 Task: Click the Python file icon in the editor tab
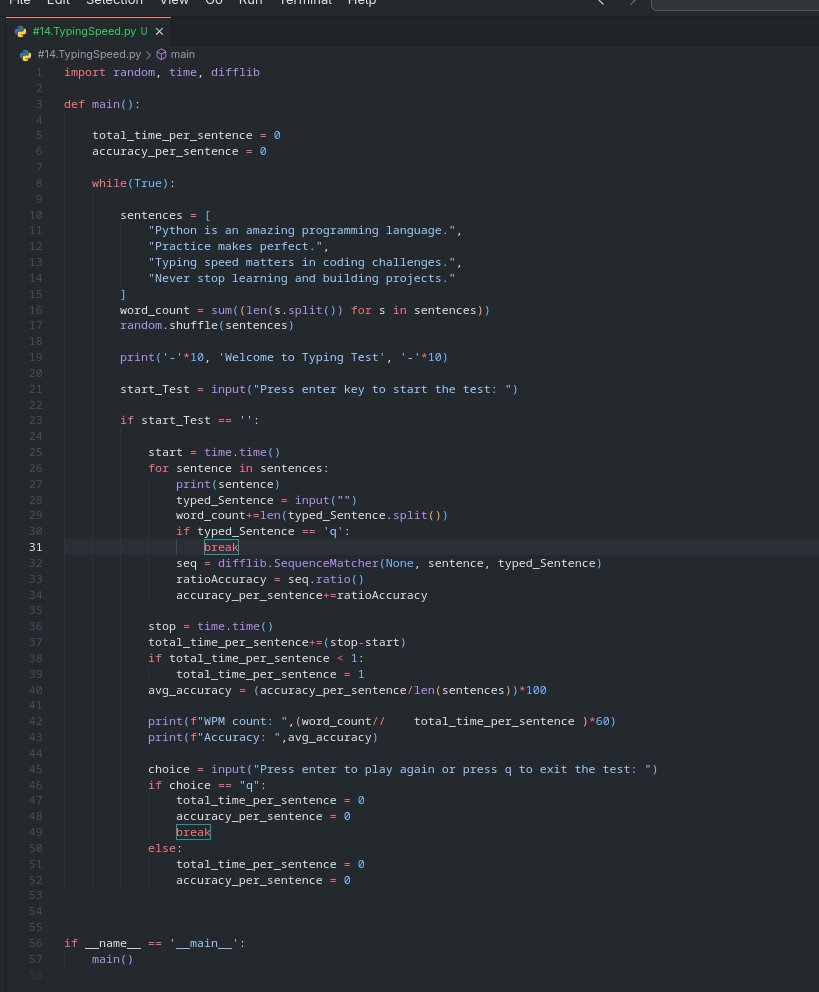20,31
